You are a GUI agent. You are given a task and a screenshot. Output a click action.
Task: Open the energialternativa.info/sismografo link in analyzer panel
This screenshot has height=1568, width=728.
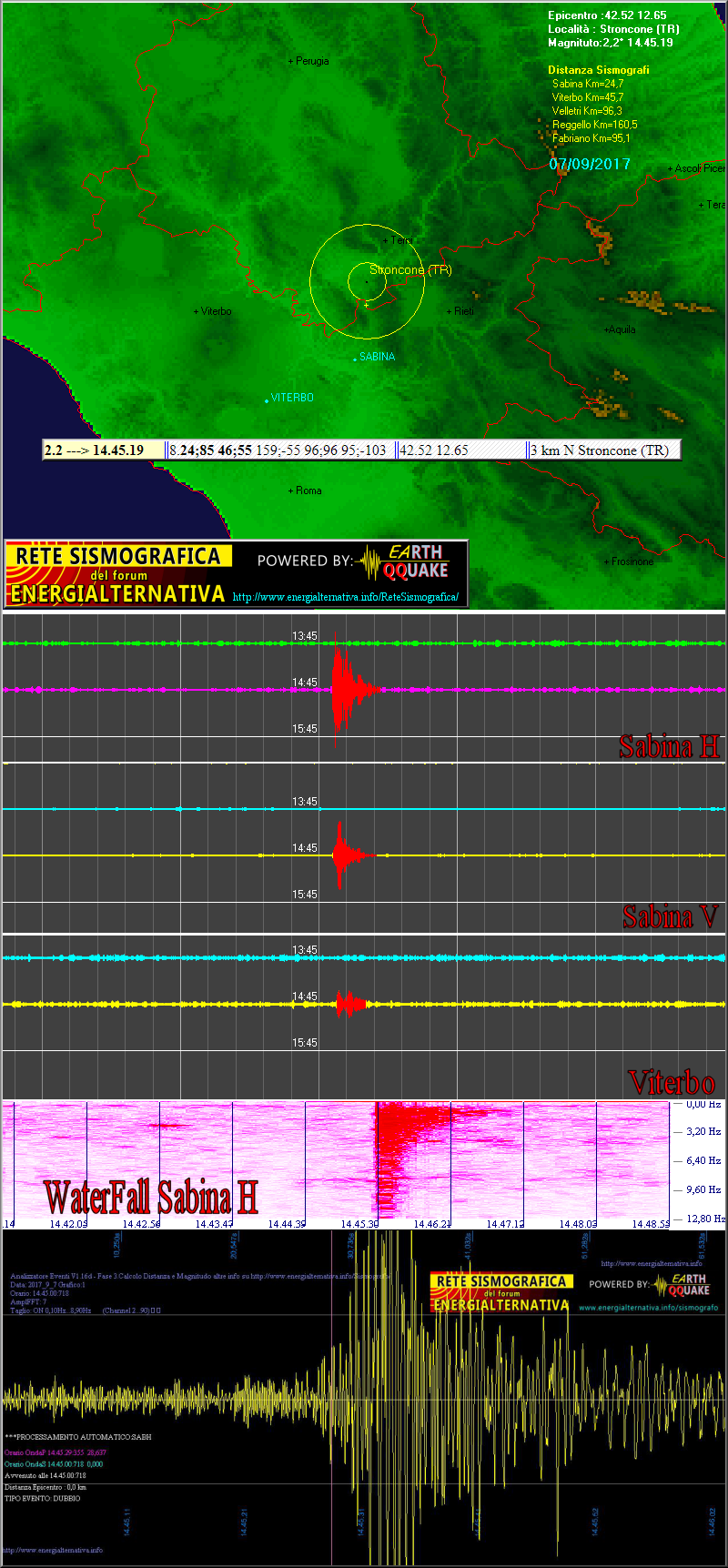(x=648, y=1308)
